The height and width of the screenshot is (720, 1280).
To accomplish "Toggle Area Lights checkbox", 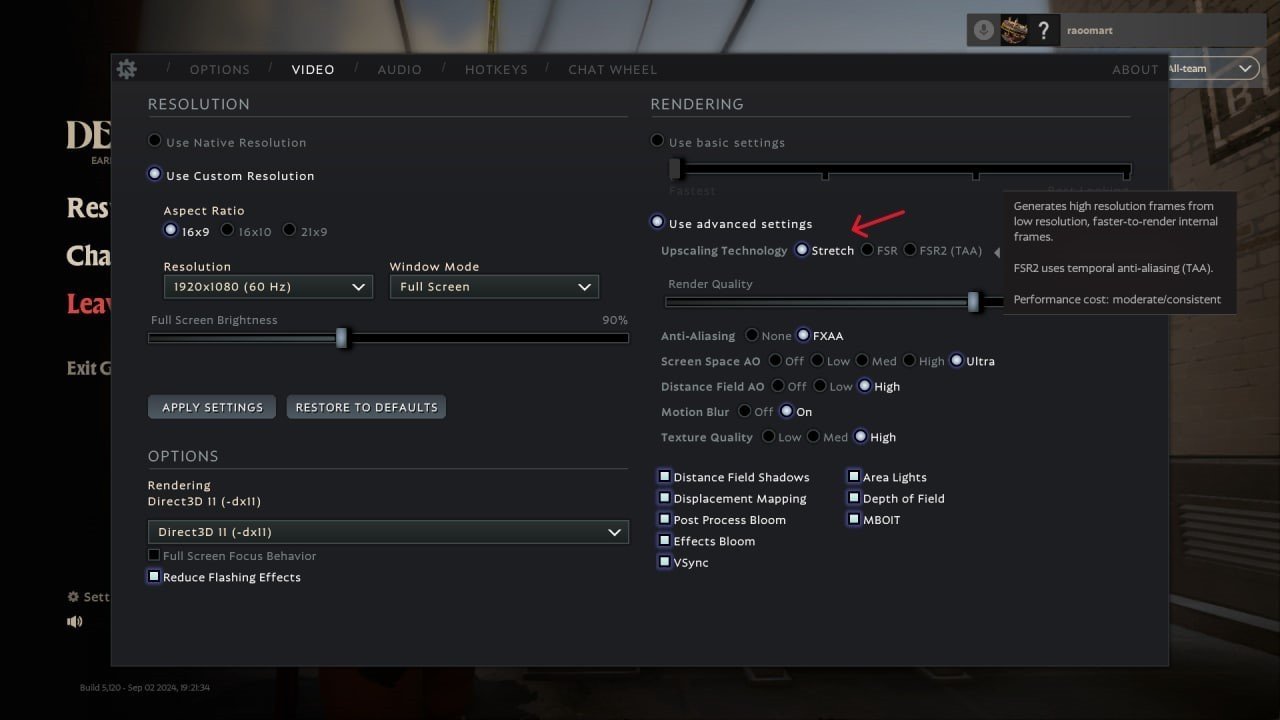I will (854, 476).
